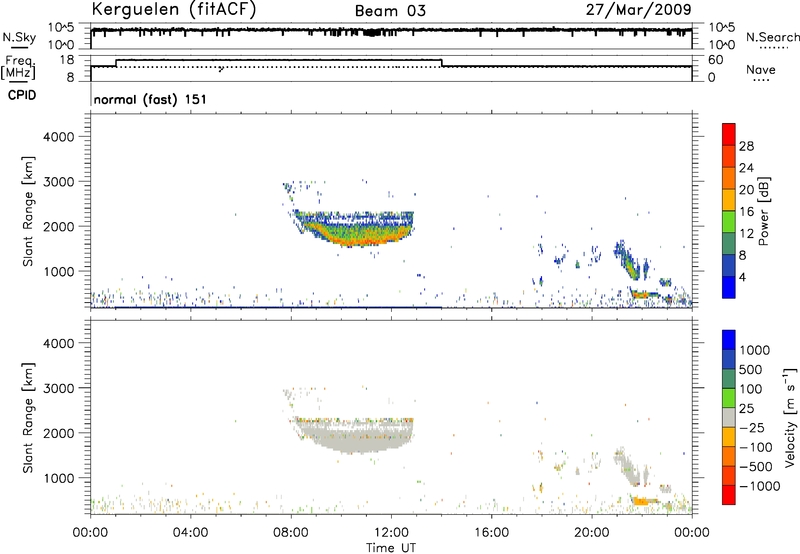Screen dimensions: 800x554
Task: Click the "08:00" time tick label
Action: (291, 533)
